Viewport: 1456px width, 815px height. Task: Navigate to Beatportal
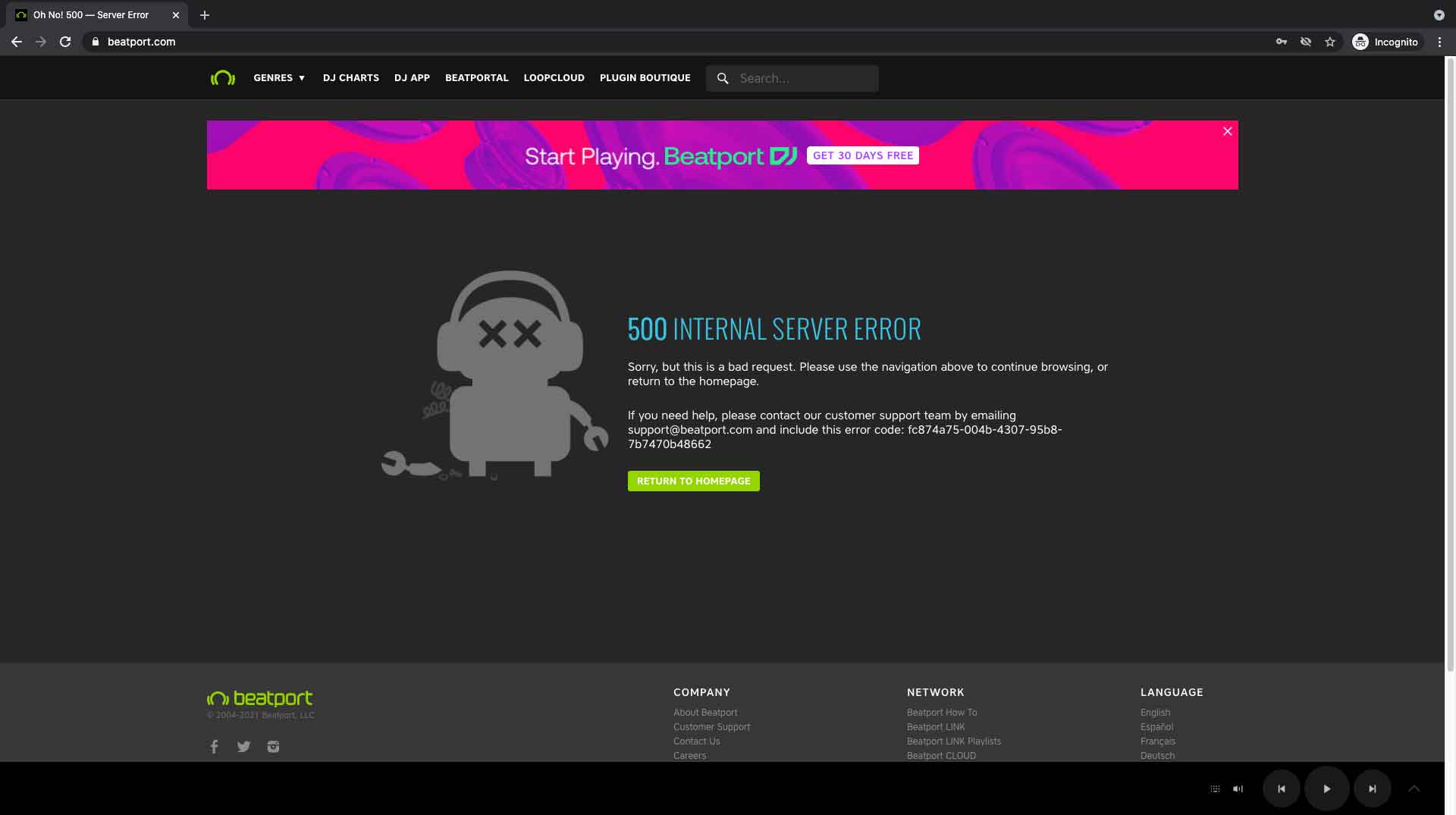[477, 78]
